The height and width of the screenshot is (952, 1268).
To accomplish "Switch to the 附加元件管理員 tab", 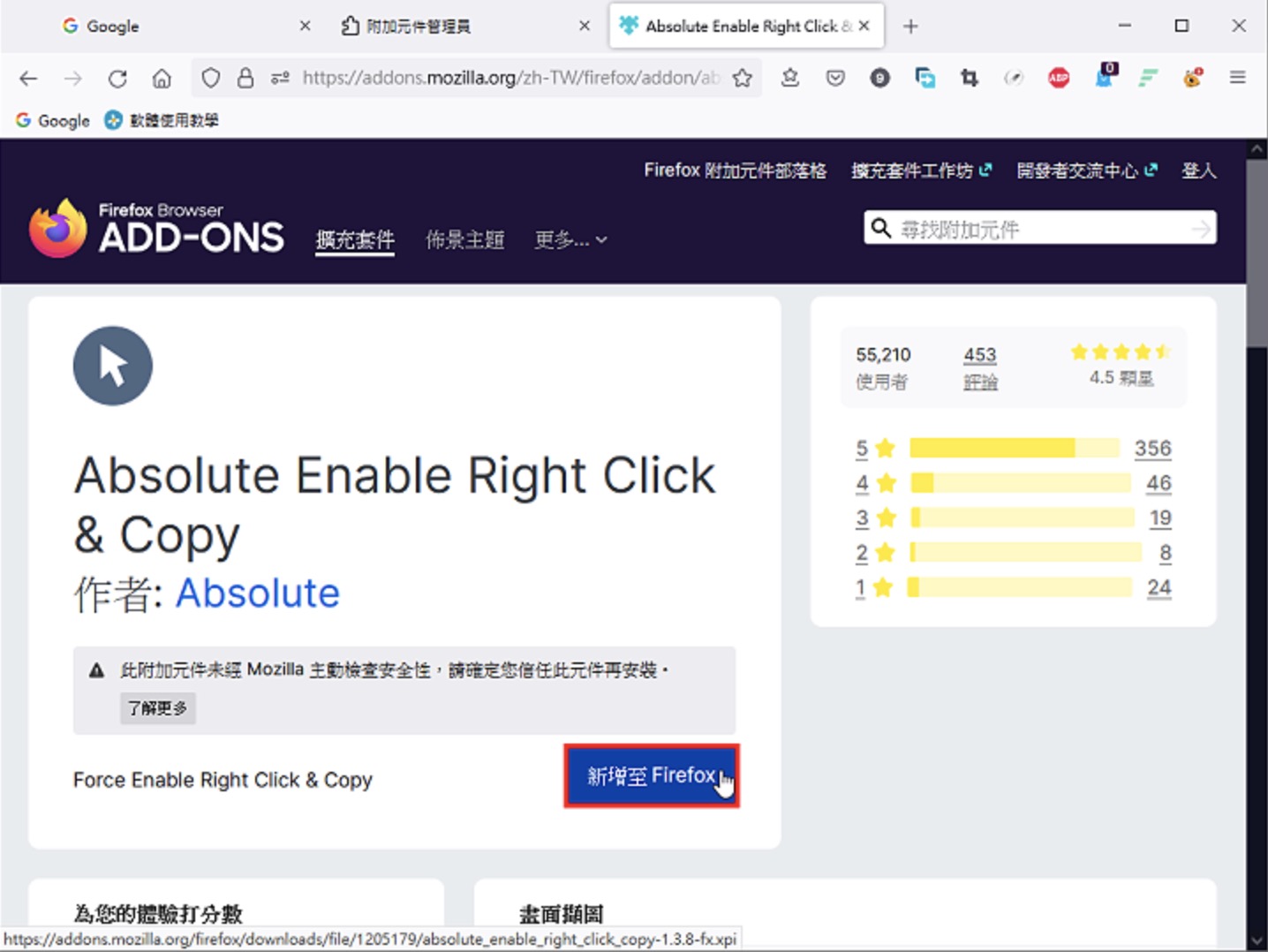I will [x=464, y=26].
